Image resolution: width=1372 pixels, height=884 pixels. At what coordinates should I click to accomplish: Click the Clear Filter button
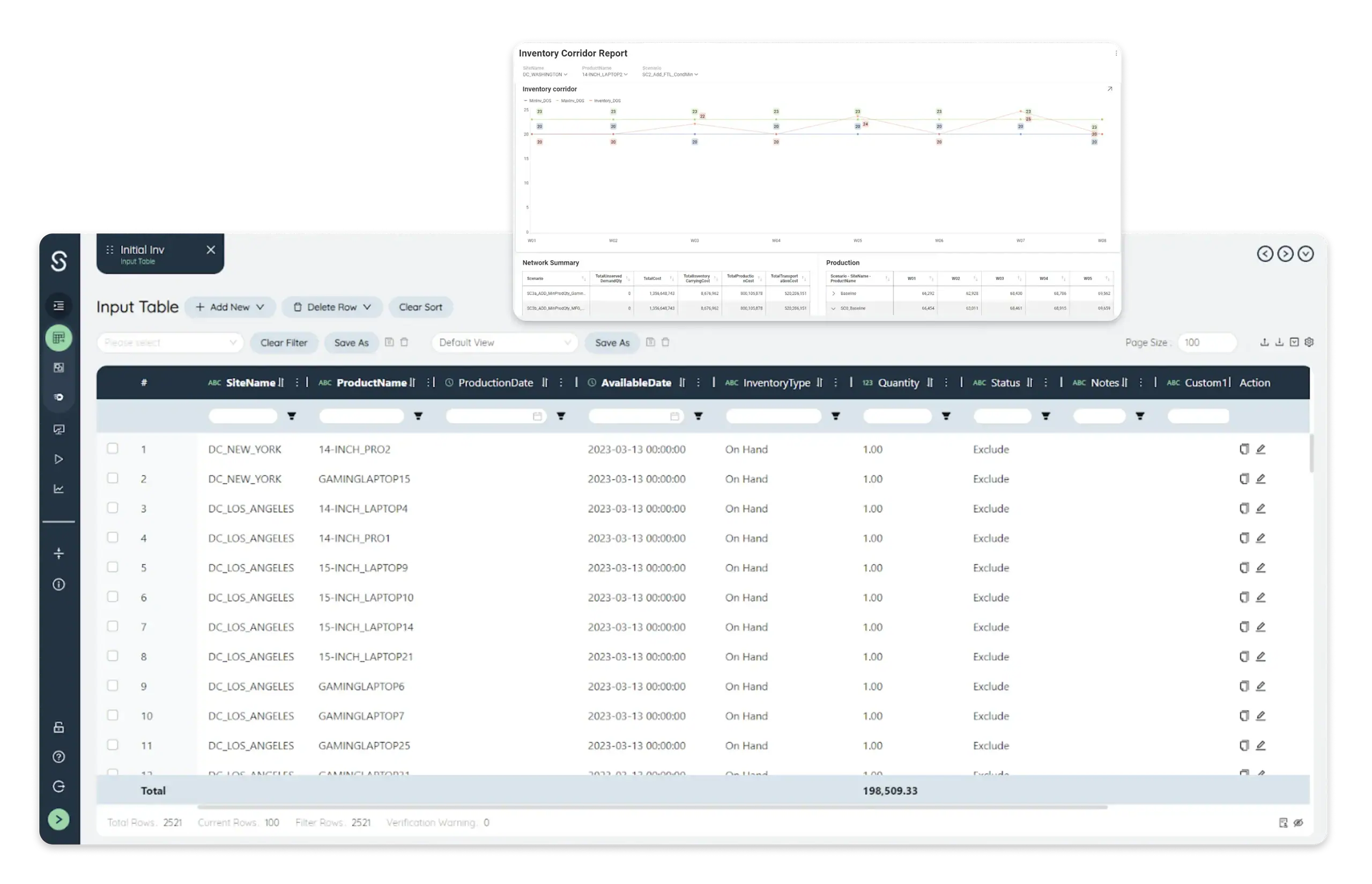click(283, 343)
